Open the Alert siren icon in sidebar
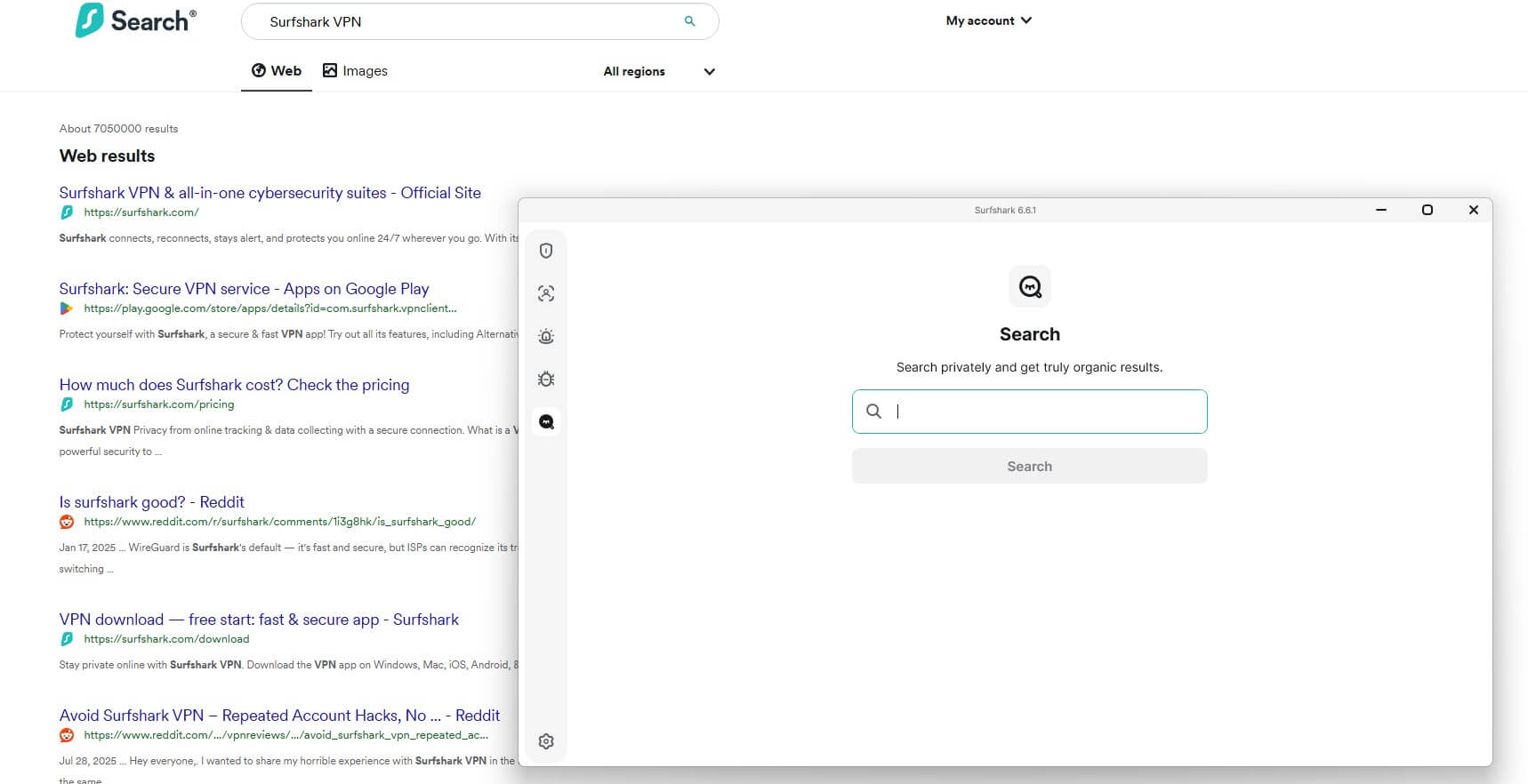The width and height of the screenshot is (1528, 784). pos(546,336)
